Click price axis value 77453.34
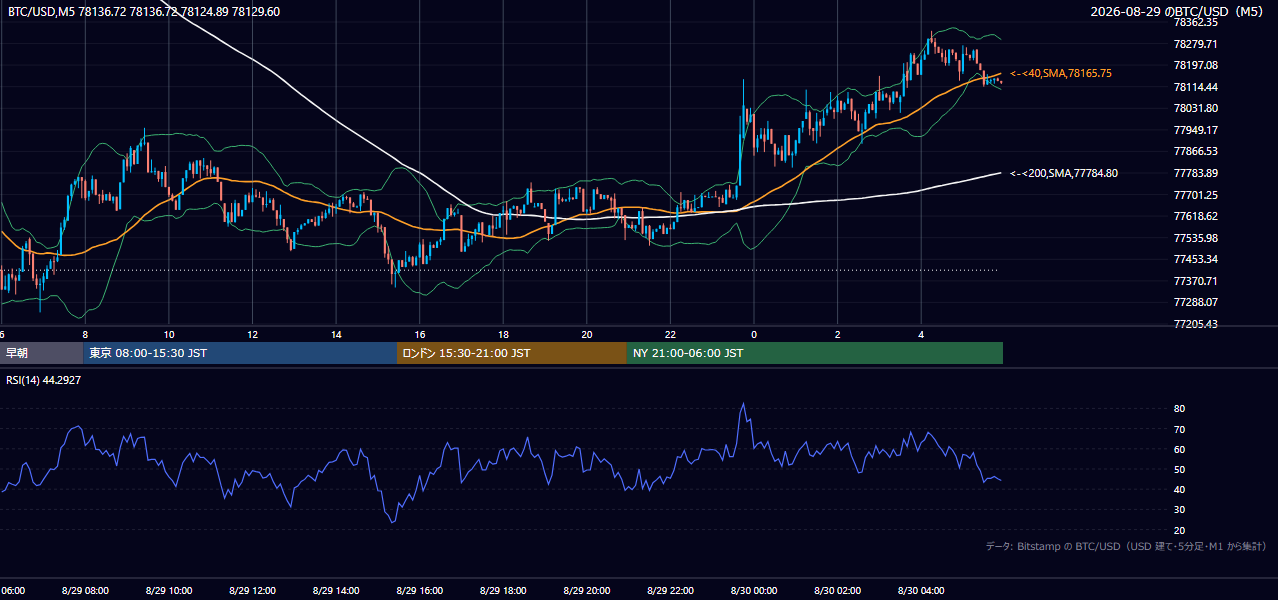 [1195, 259]
